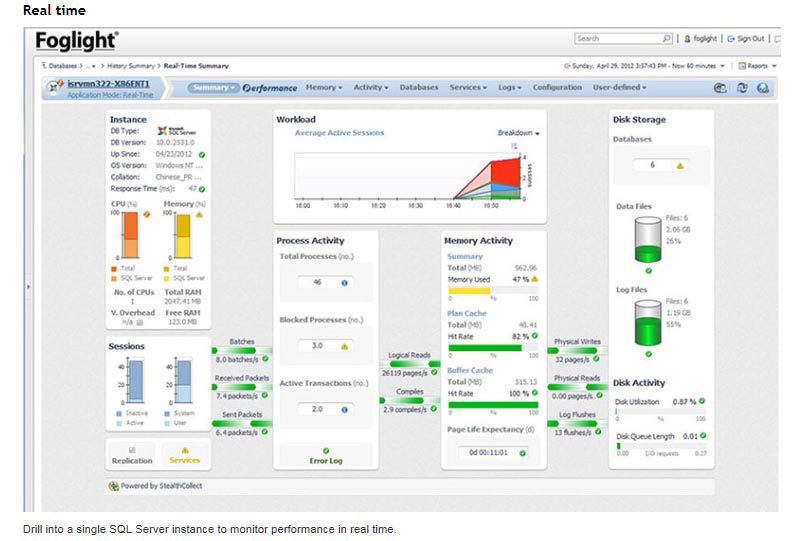Open the breadcrumb ellipsis dropdown
The width and height of the screenshot is (802, 541).
click(x=91, y=66)
